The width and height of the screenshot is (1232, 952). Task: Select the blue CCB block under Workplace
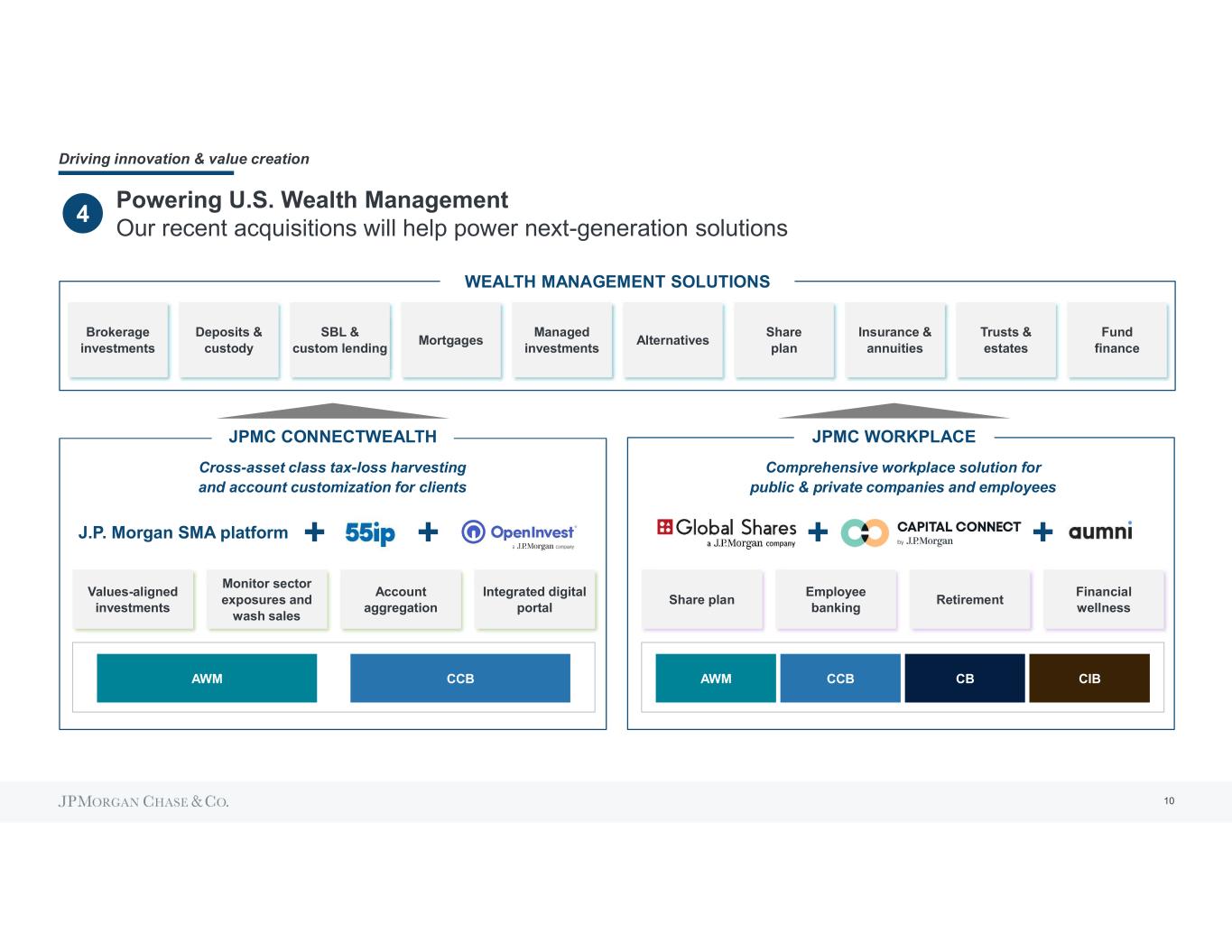point(840,679)
